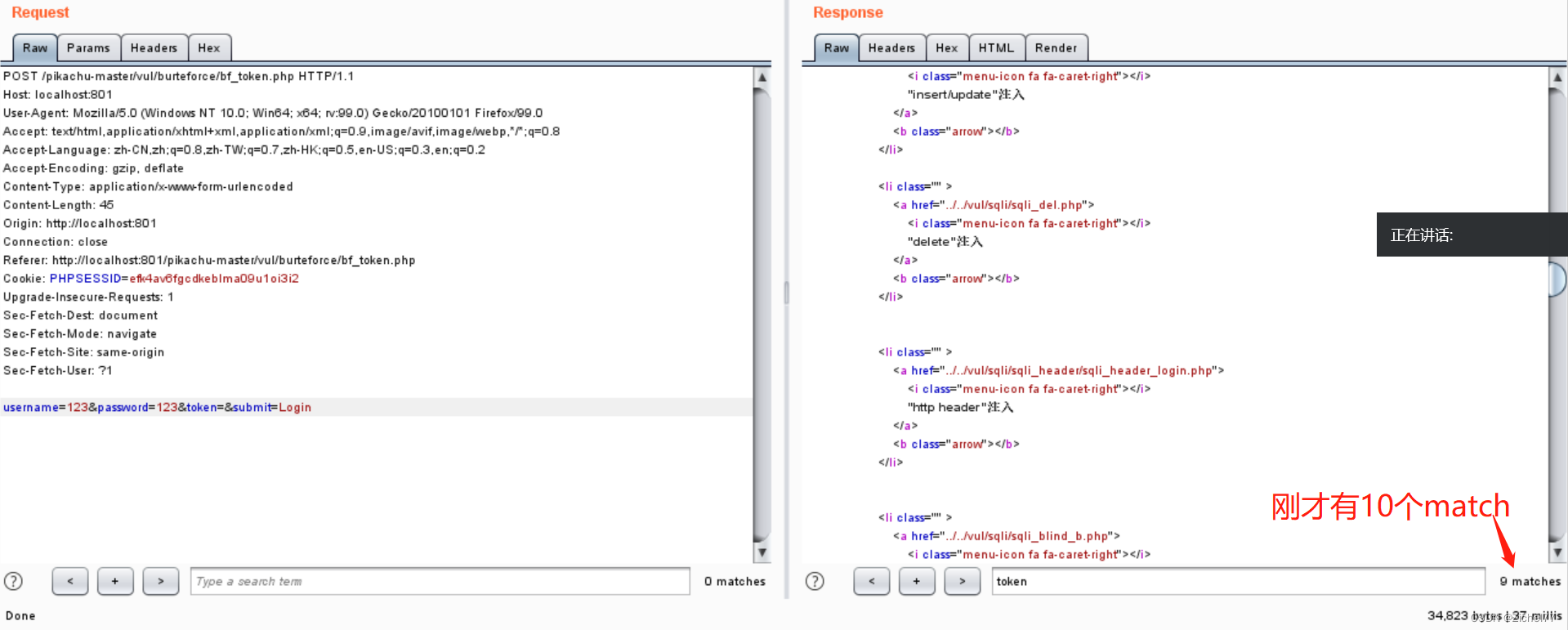Image resolution: width=1568 pixels, height=630 pixels.
Task: Focus the Response search field containing token
Action: [x=1239, y=581]
